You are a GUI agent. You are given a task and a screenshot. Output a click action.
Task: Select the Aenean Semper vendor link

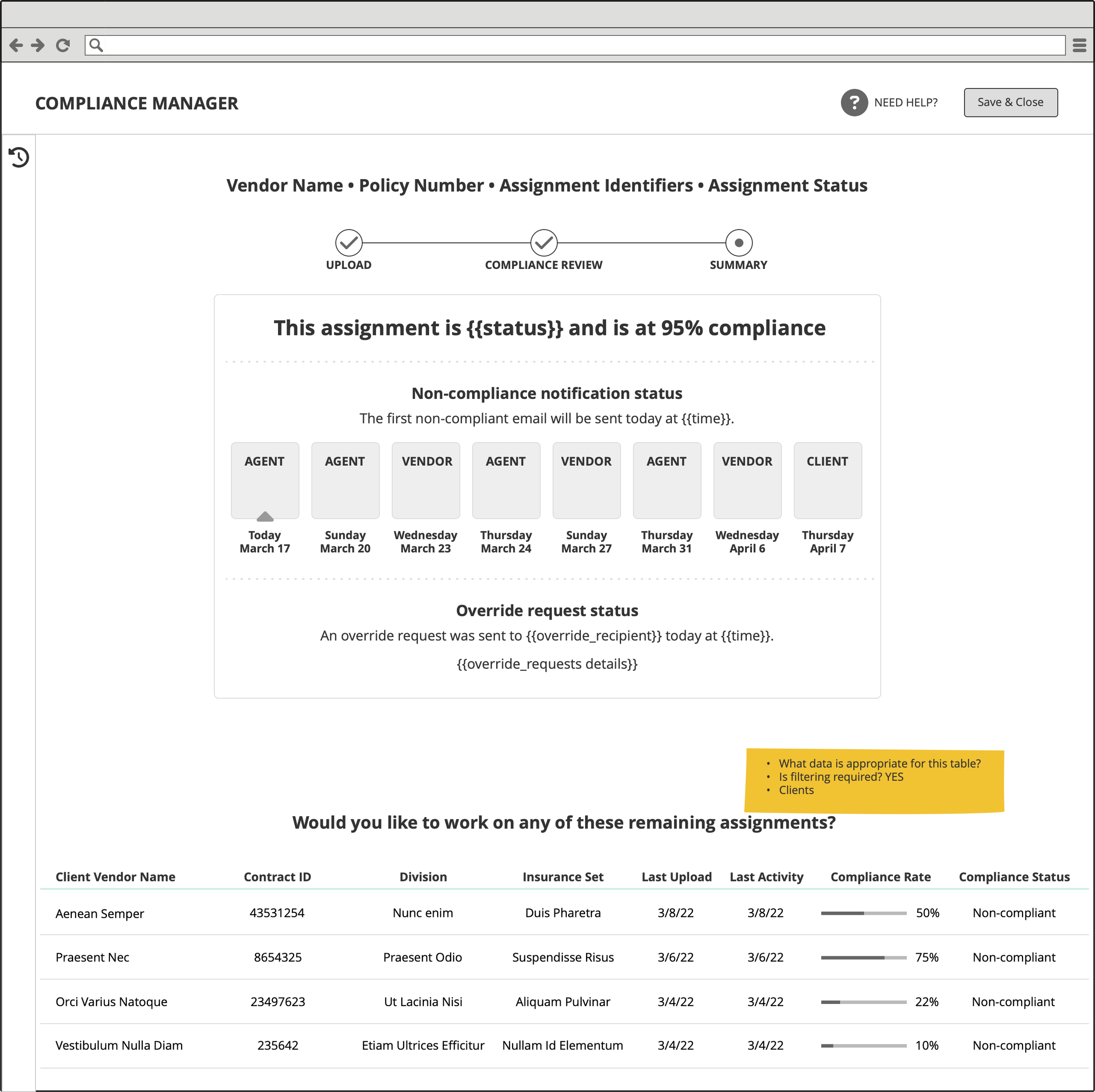[x=100, y=913]
